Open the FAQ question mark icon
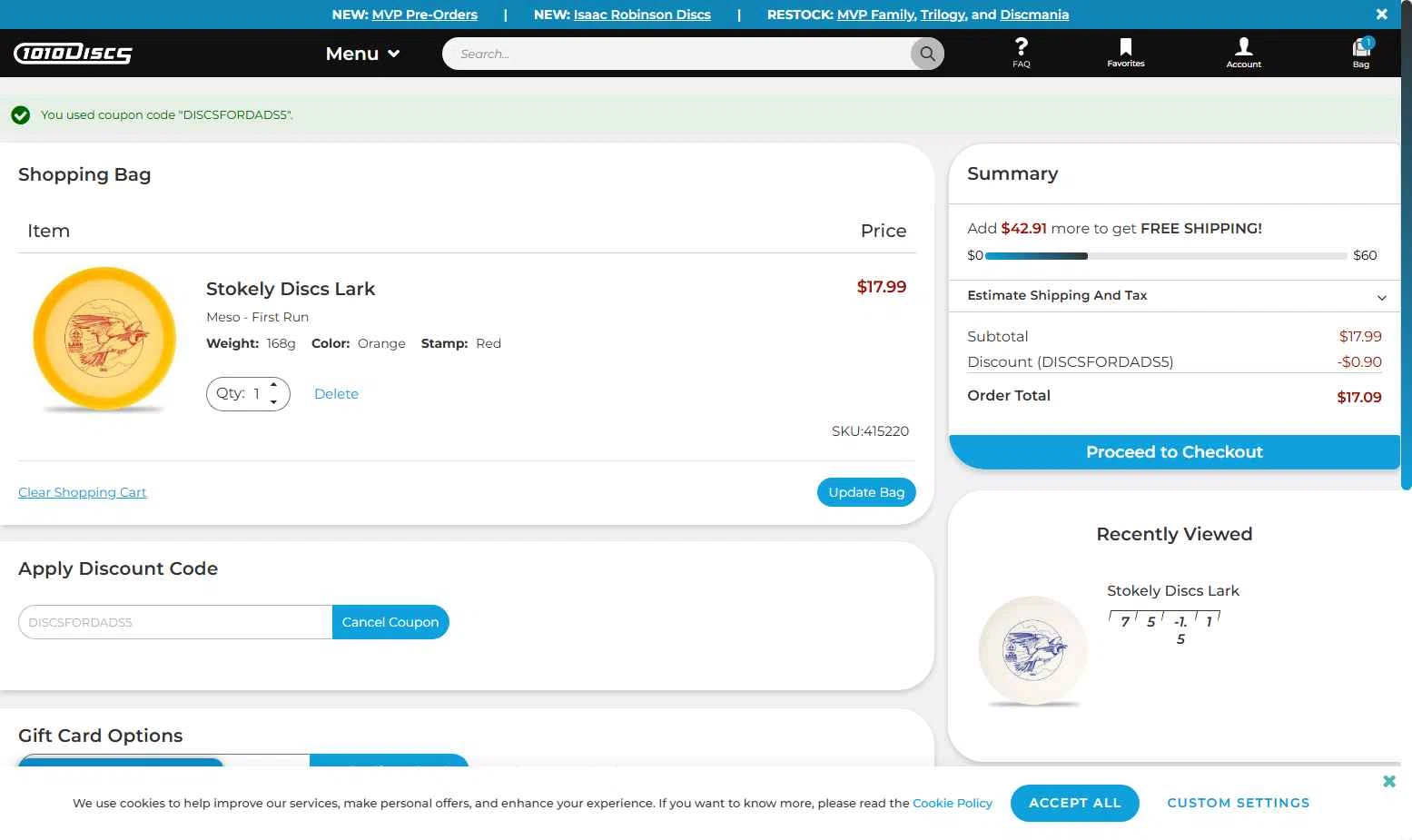This screenshot has width=1412, height=840. pos(1022,53)
